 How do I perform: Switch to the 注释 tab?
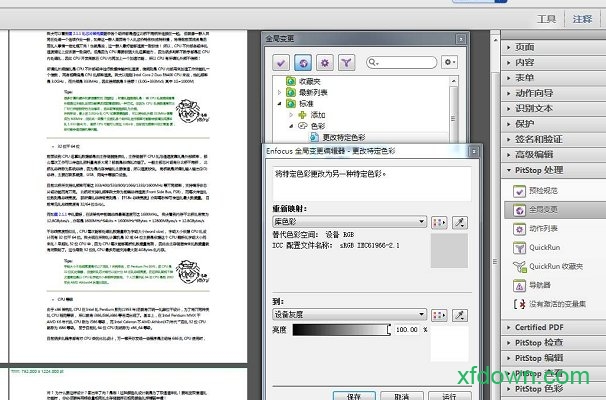[582, 19]
